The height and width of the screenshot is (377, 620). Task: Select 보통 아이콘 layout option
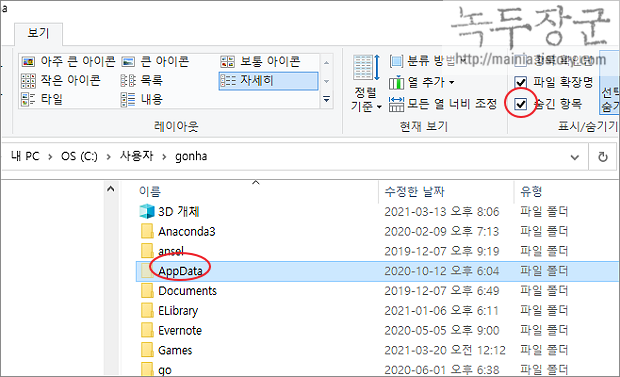pos(260,61)
